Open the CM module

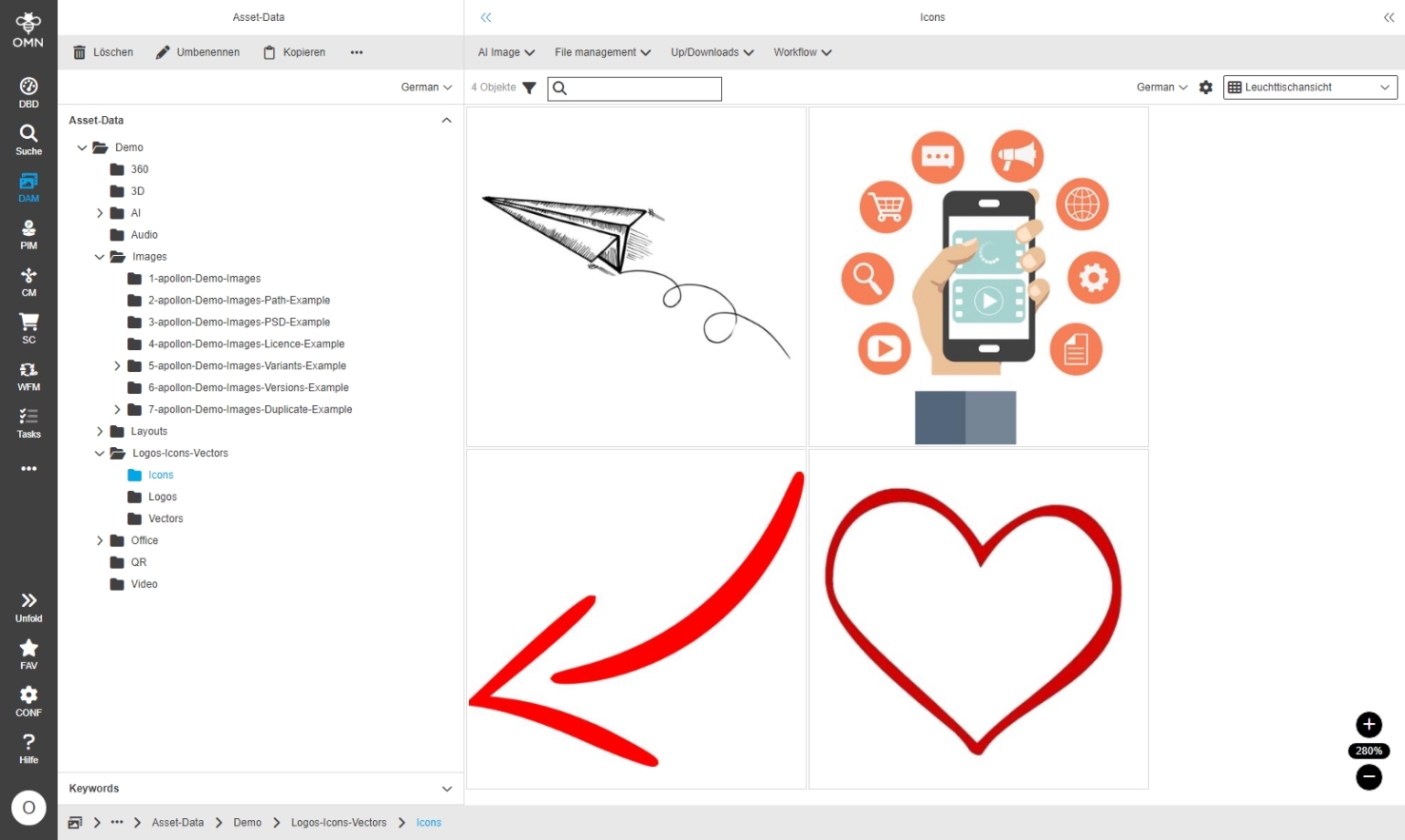click(x=29, y=282)
